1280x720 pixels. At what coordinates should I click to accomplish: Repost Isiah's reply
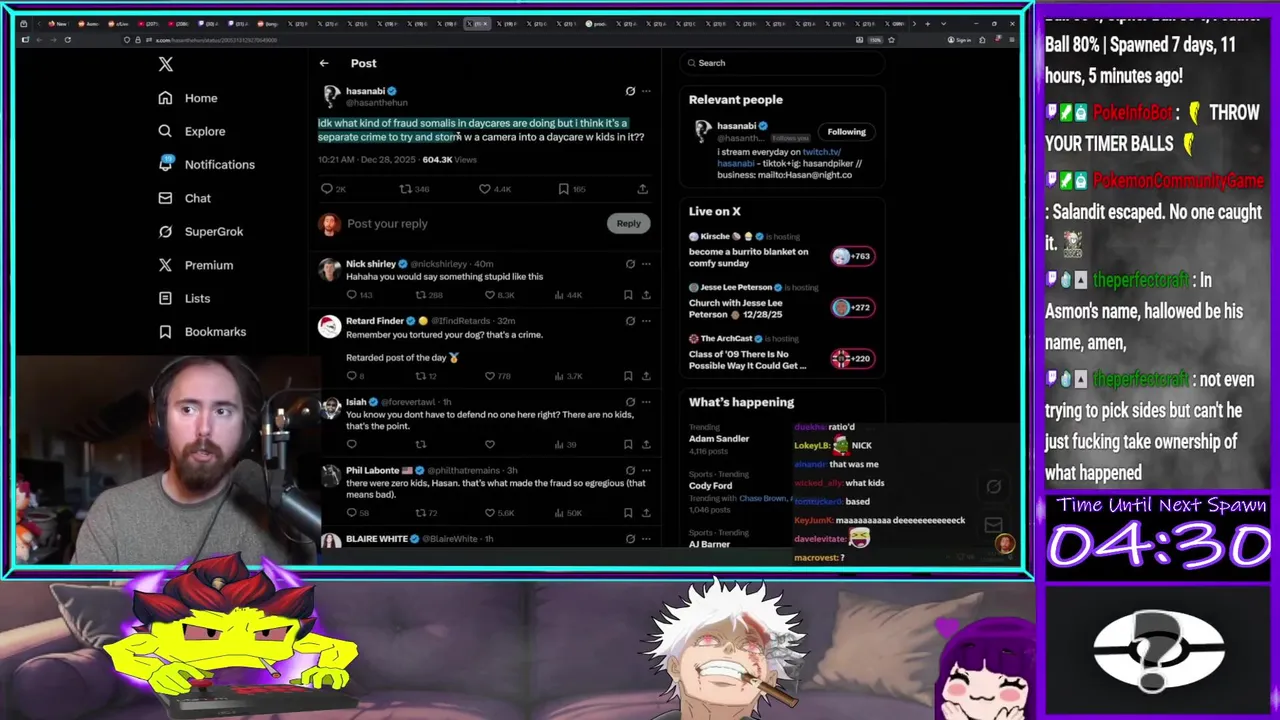[421, 444]
